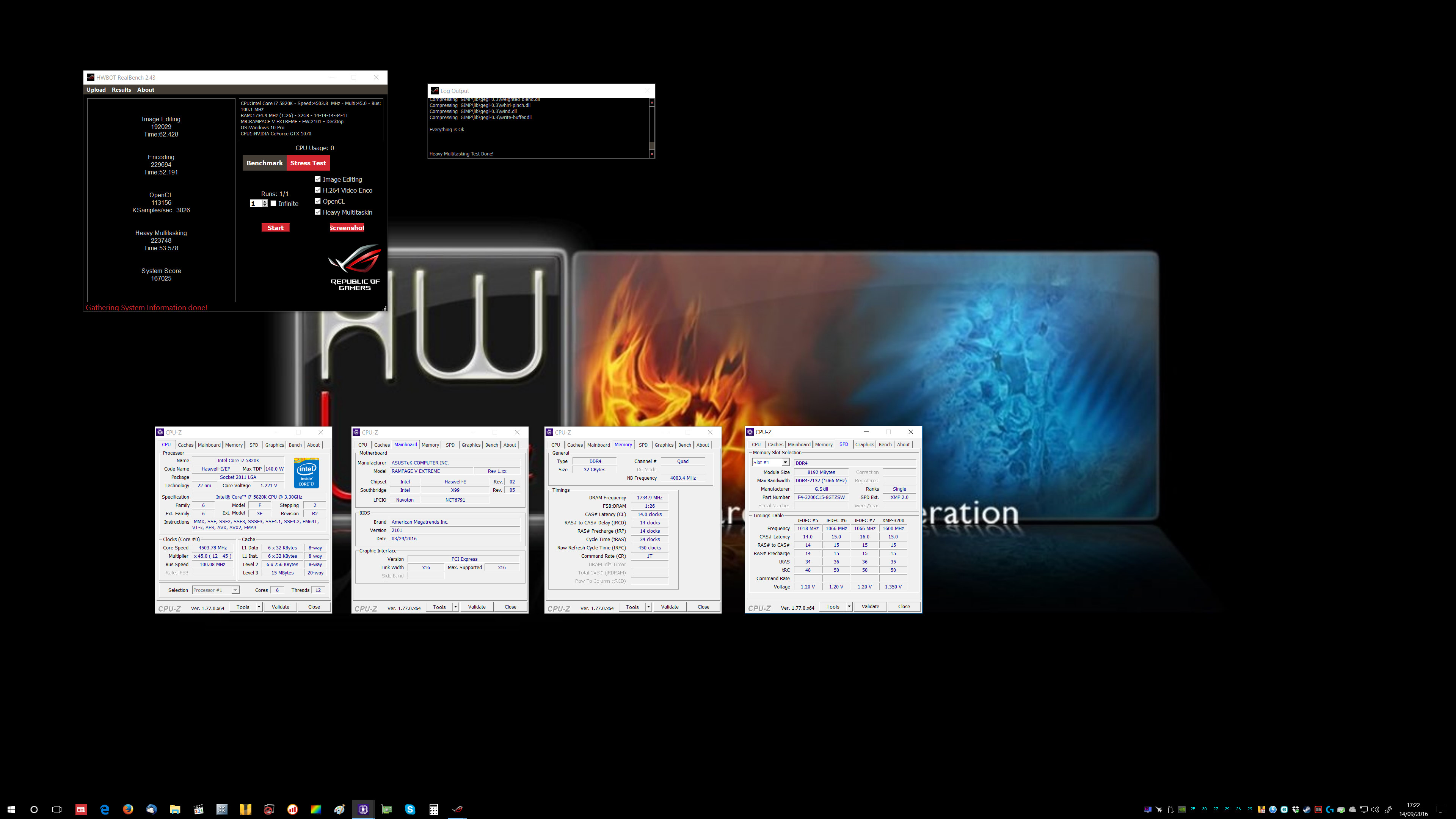Open File Explorer from the taskbar
The image size is (1456, 819).
coord(175,810)
